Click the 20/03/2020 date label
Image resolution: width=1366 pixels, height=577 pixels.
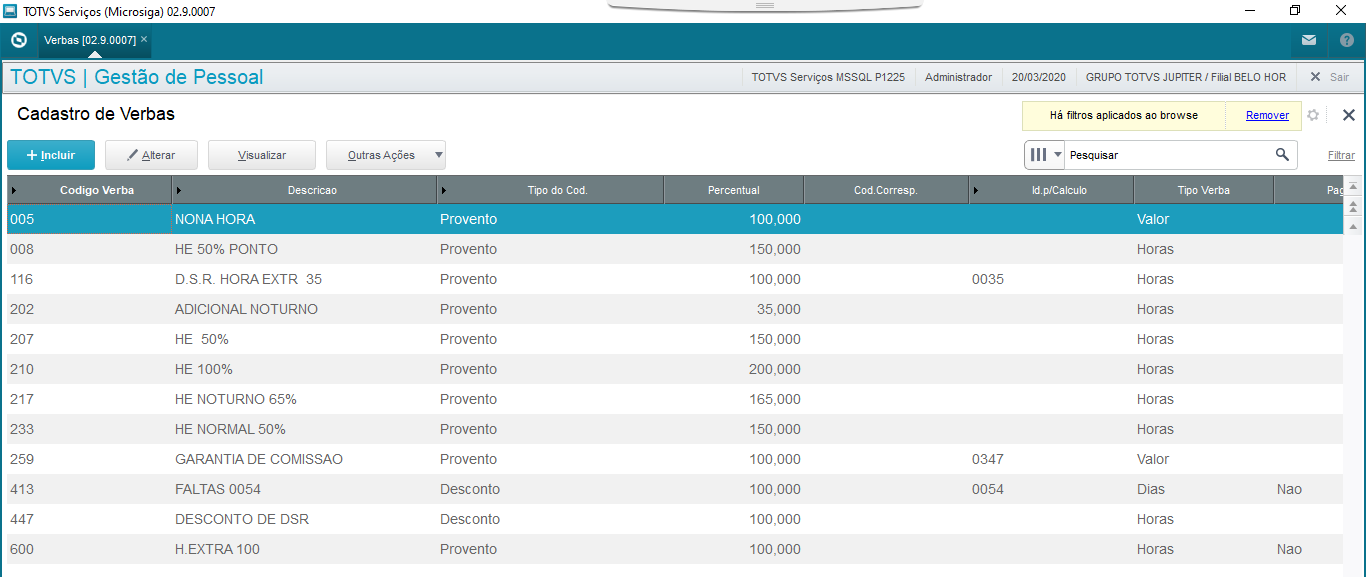(1038, 77)
